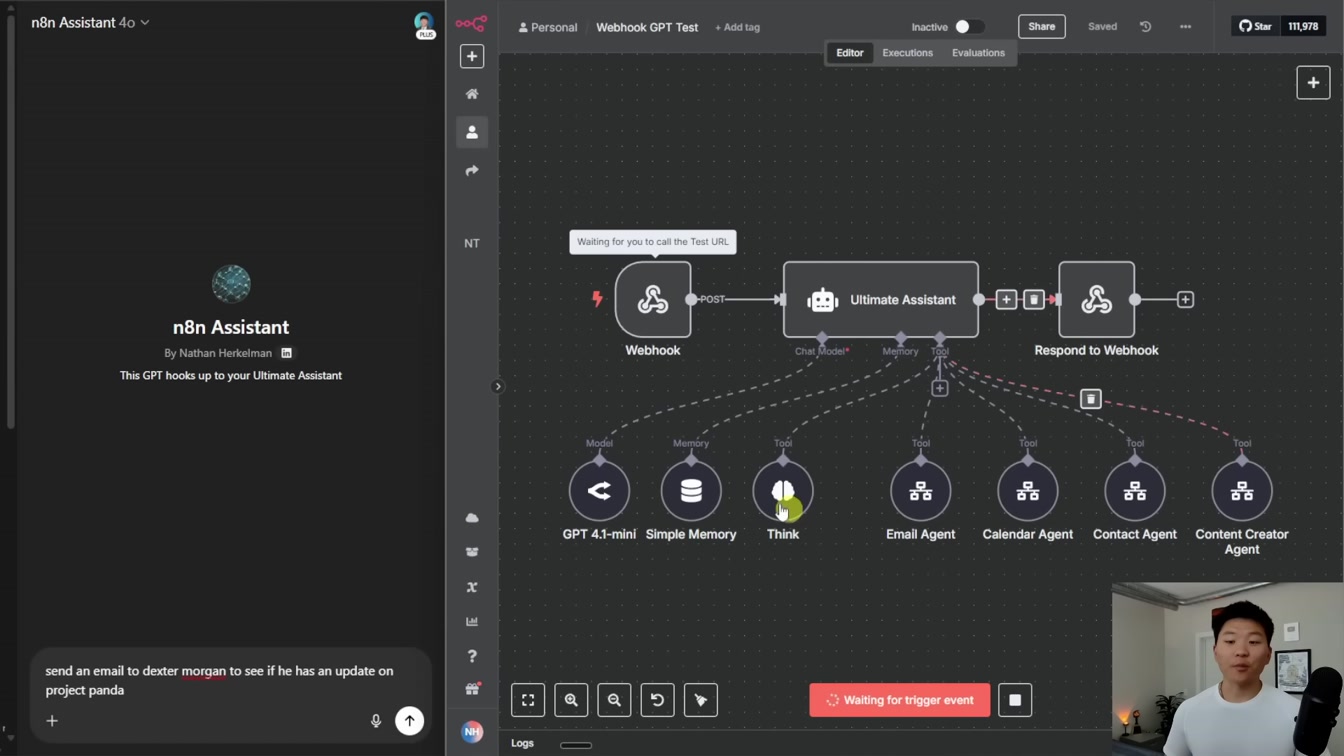Click the robot icon in sidebar
Image resolution: width=1344 pixels, height=756 pixels.
pyautogui.click(x=472, y=552)
